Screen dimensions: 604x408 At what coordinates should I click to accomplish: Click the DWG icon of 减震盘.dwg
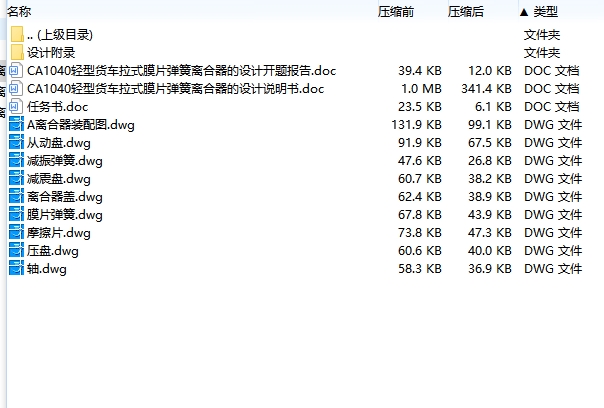point(17,178)
